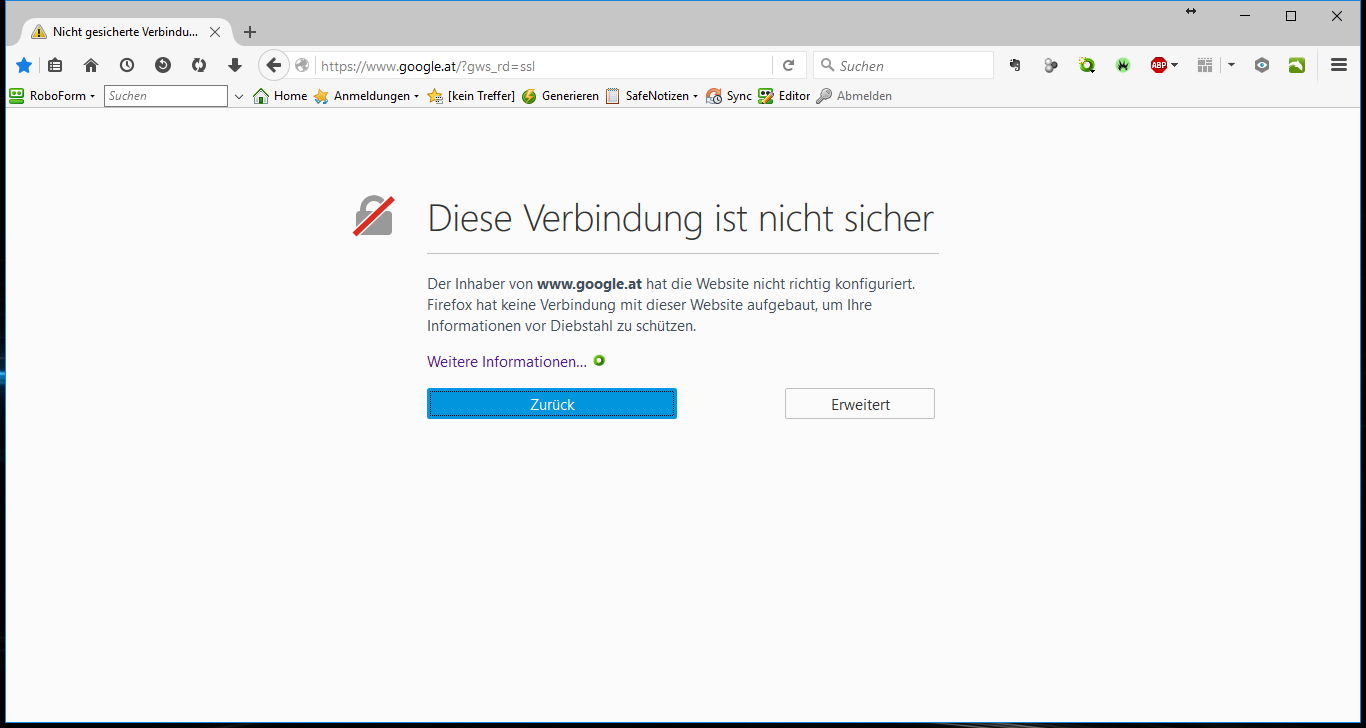Click the URL address bar
Viewport: 1366px width, 728px height.
540,66
